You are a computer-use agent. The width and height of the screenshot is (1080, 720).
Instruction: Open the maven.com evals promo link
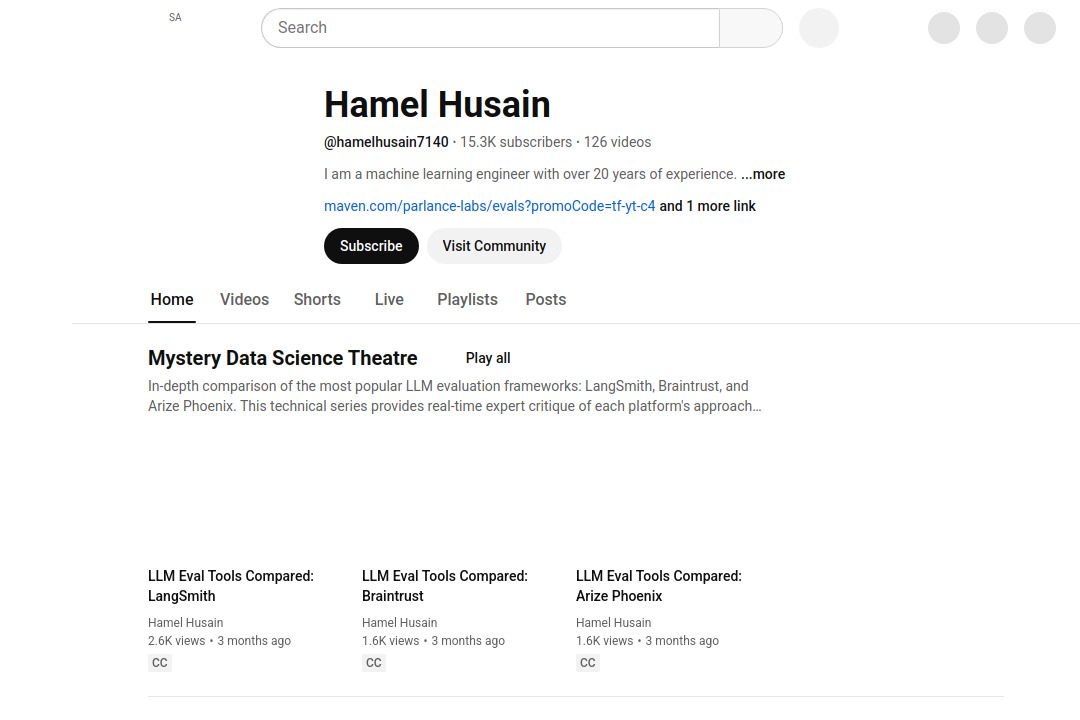click(489, 206)
